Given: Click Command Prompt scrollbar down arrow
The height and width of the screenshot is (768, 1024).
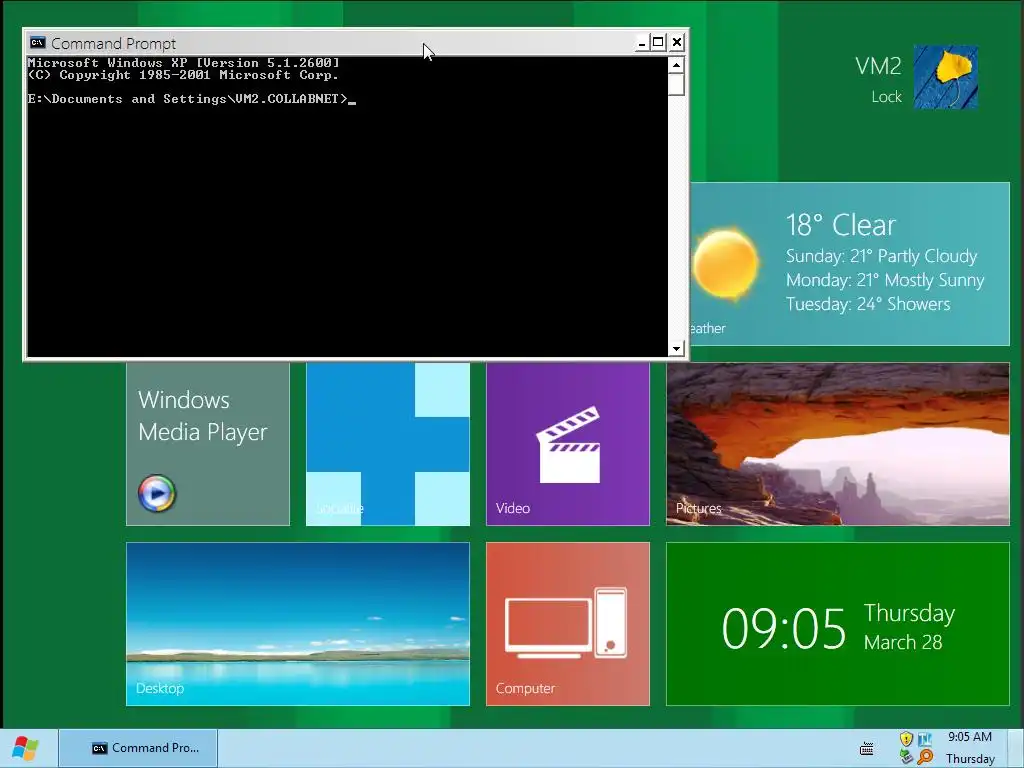Looking at the screenshot, I should point(676,349).
